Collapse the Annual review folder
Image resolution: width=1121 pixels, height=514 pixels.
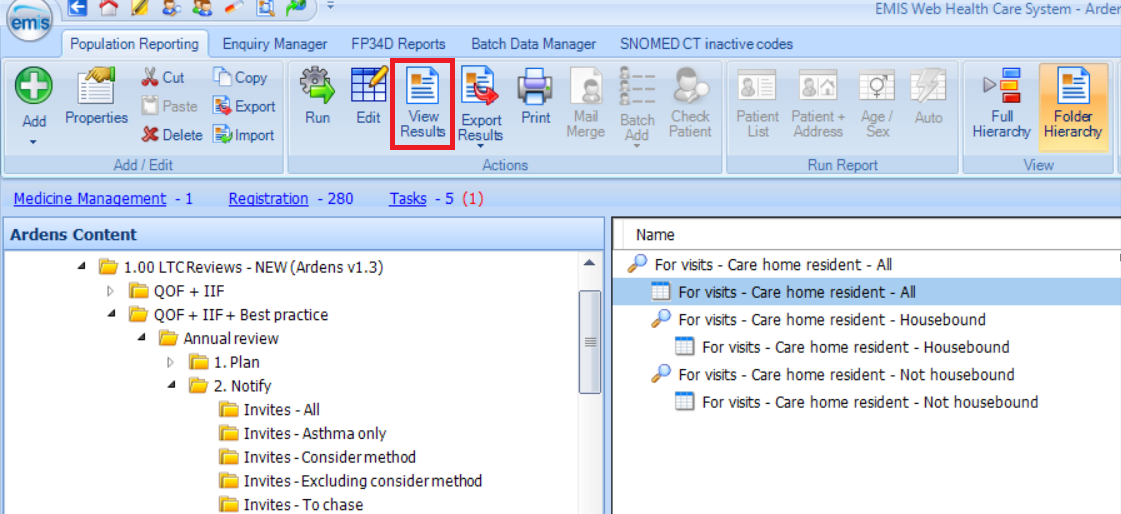point(141,337)
